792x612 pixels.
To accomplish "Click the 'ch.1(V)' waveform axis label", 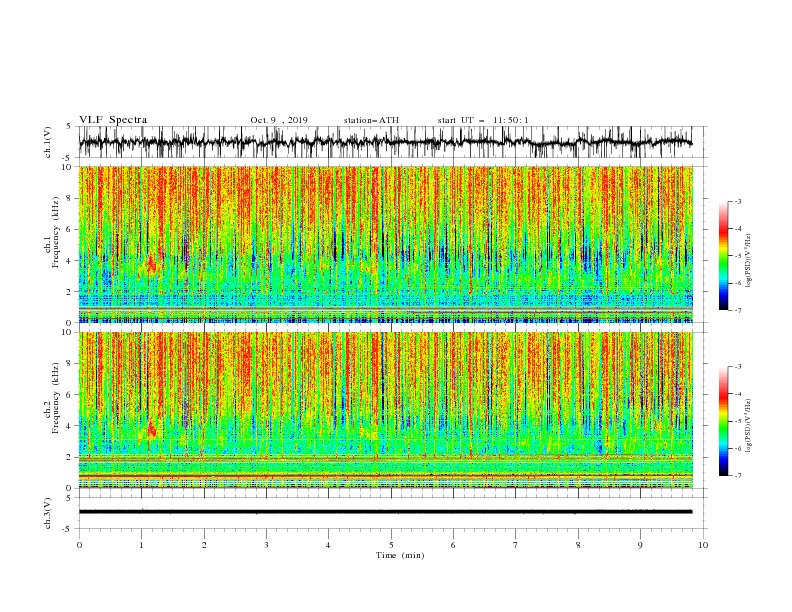I will pos(48,142).
